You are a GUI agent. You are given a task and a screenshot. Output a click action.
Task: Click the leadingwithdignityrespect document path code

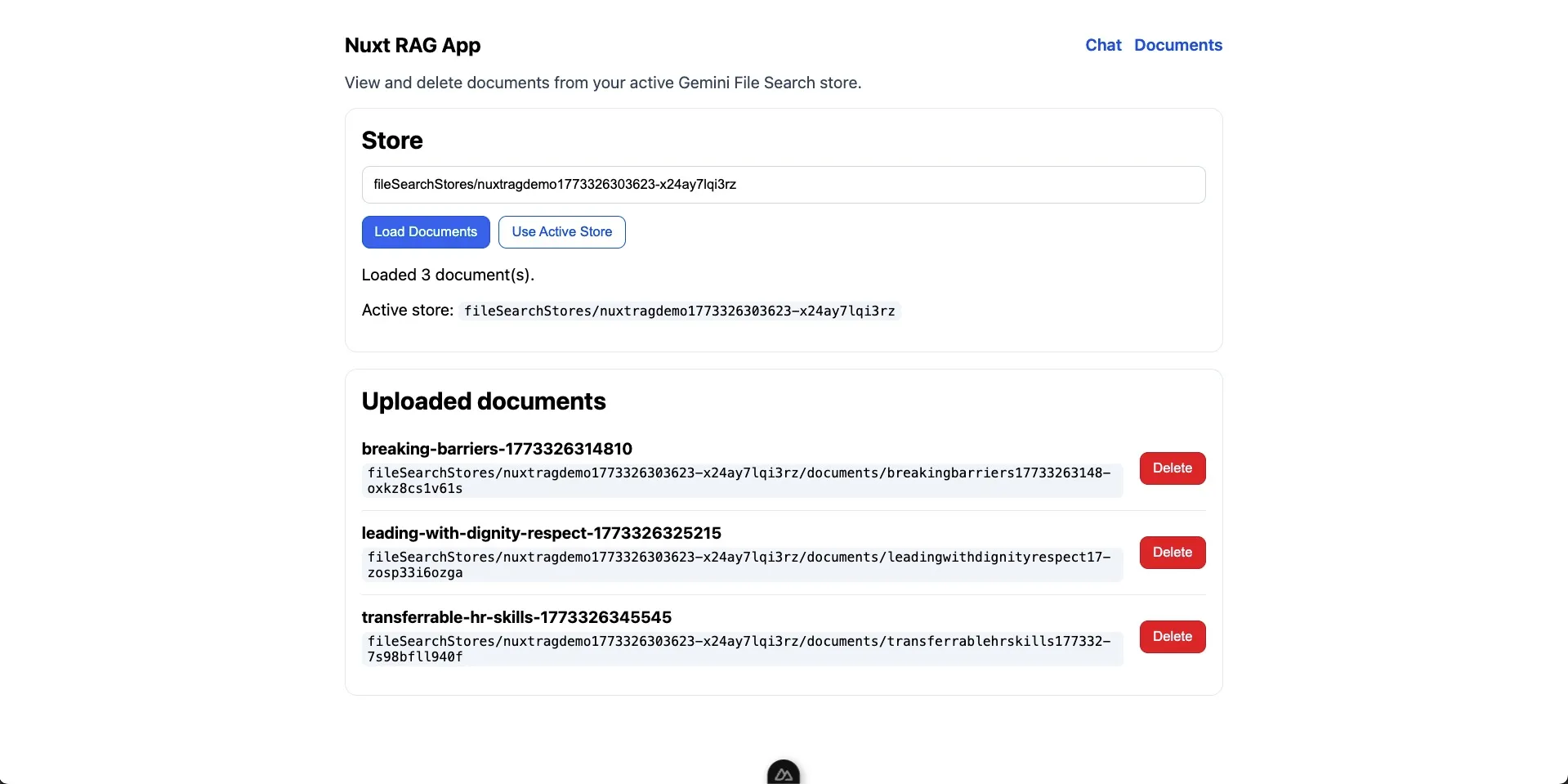(x=742, y=565)
